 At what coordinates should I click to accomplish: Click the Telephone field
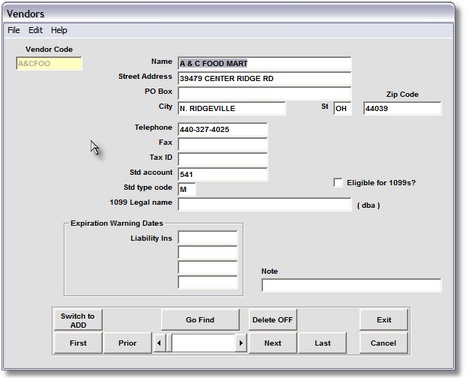223,130
